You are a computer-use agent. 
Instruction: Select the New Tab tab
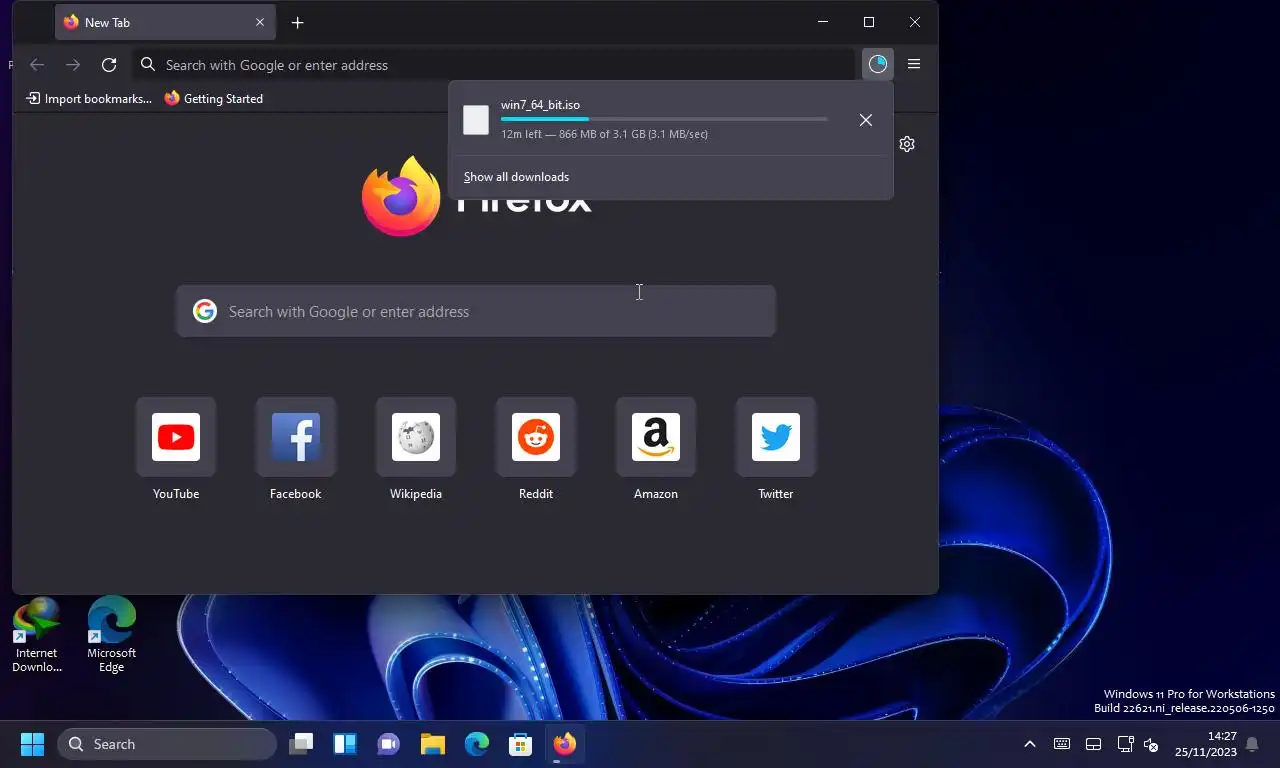pyautogui.click(x=165, y=22)
